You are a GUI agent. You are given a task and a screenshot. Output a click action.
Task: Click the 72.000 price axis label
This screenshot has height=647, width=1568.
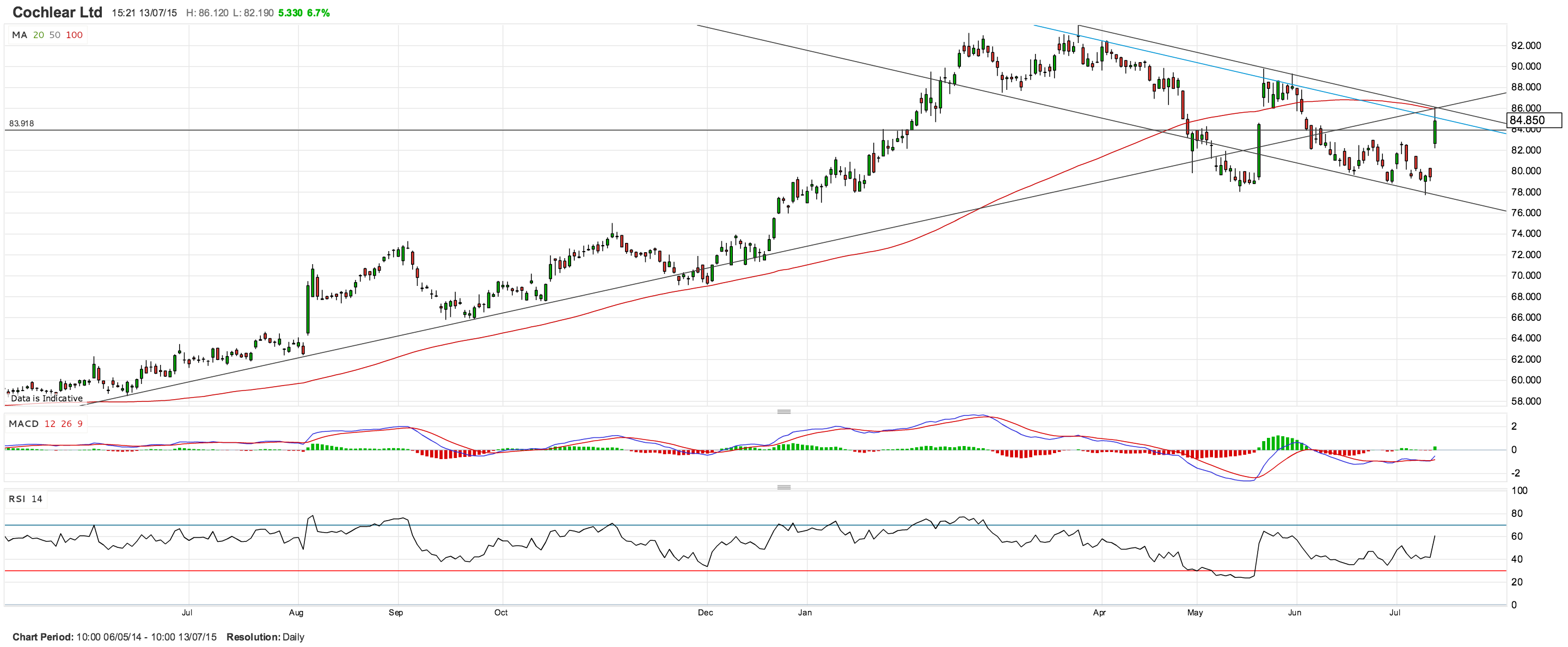pos(1526,255)
